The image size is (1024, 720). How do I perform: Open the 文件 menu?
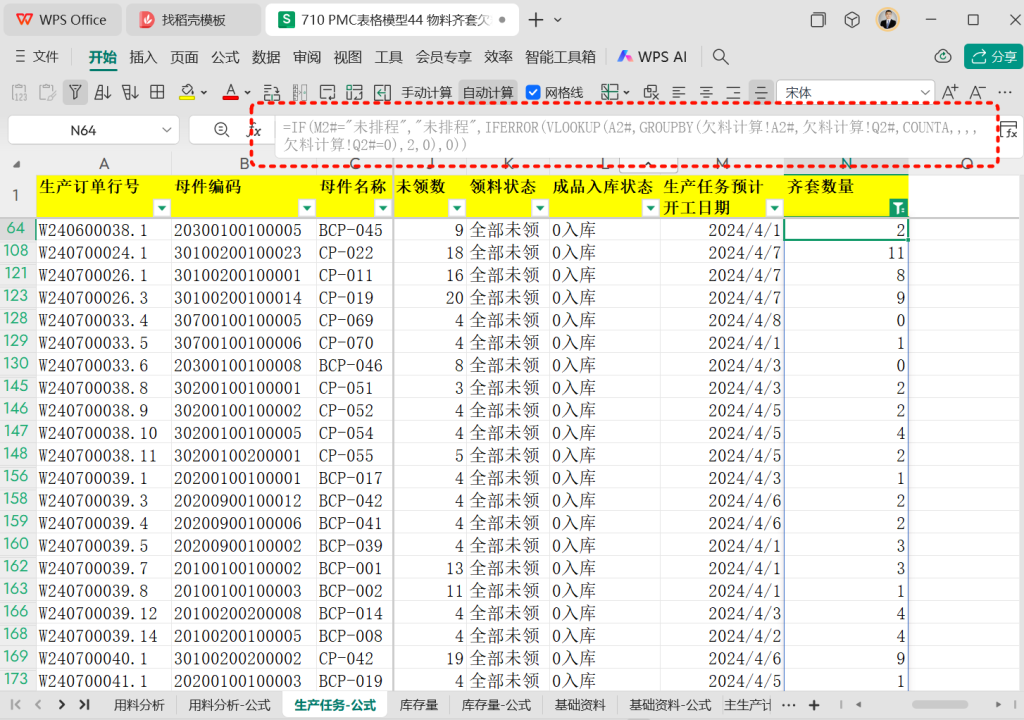[x=37, y=57]
